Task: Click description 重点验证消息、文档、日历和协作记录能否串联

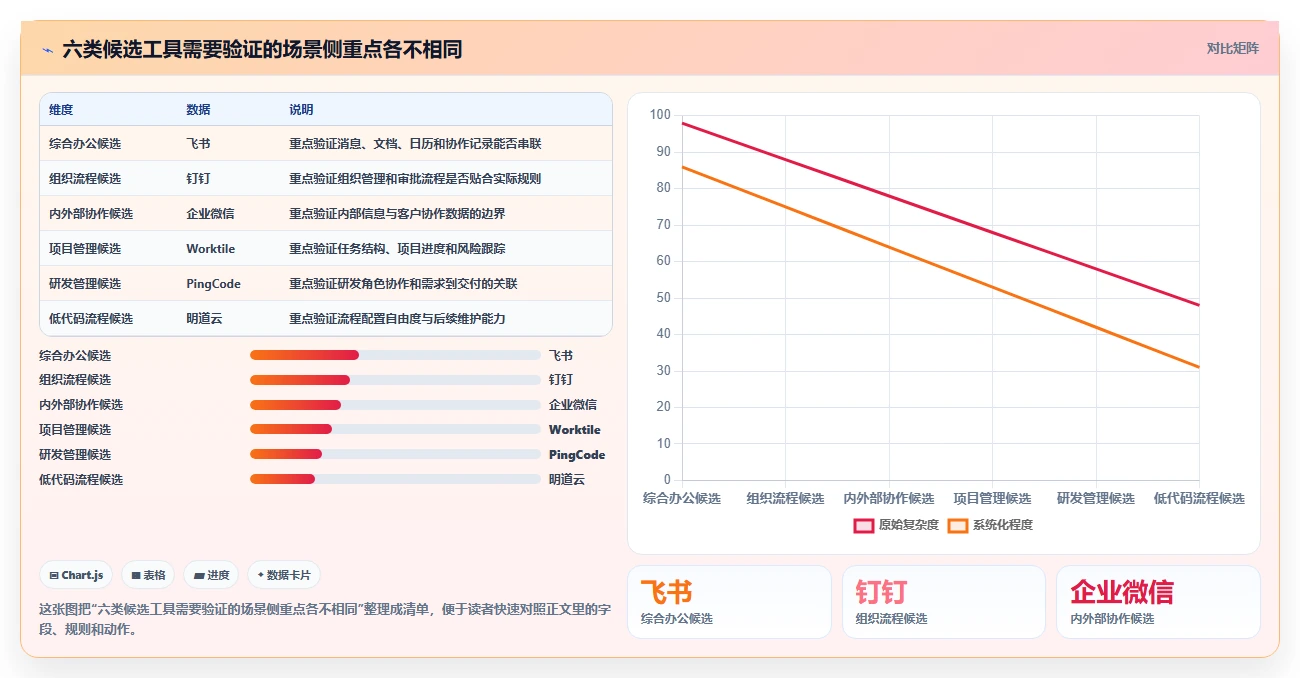Action: (415, 144)
